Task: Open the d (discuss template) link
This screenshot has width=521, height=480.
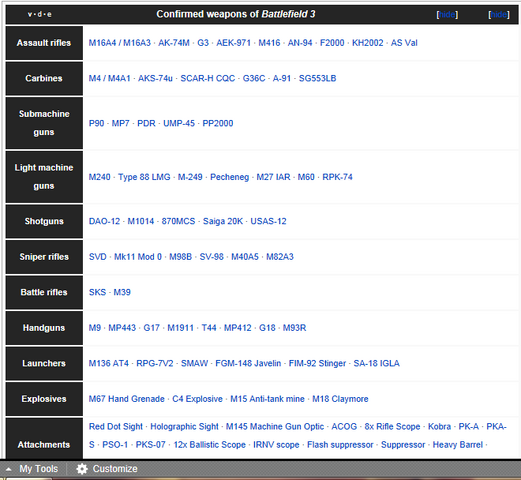Action: click(40, 14)
